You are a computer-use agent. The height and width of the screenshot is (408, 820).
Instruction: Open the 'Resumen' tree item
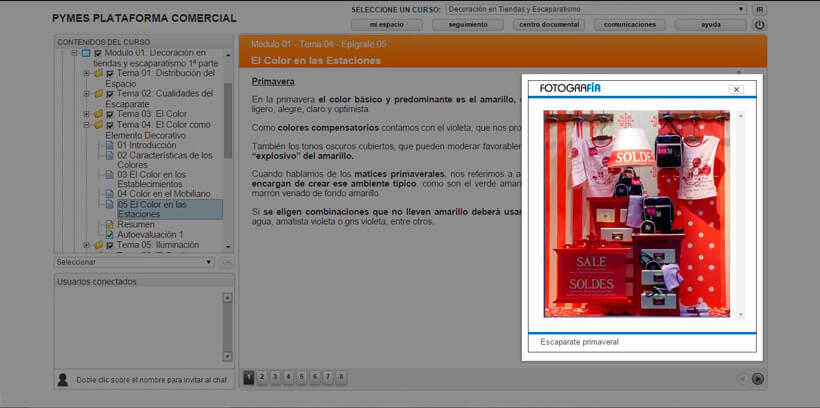(x=135, y=224)
